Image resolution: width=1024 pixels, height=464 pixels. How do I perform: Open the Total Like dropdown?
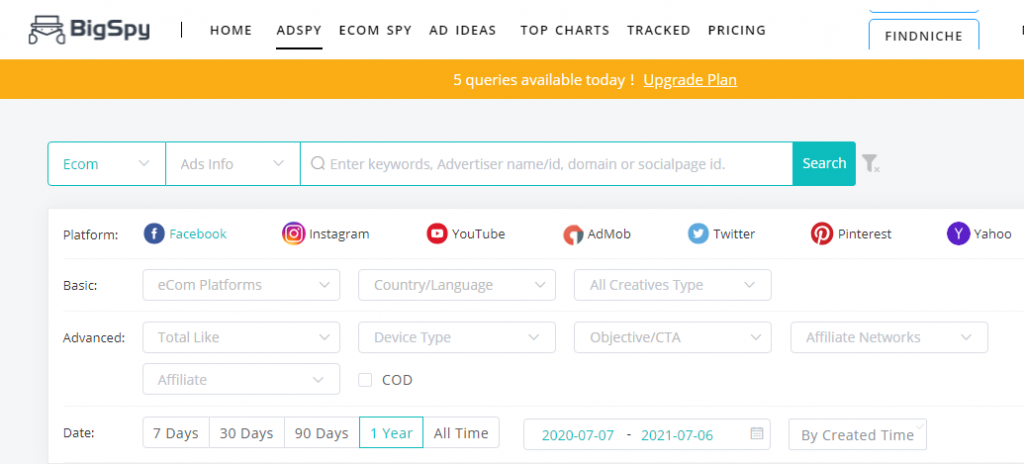[x=241, y=337]
